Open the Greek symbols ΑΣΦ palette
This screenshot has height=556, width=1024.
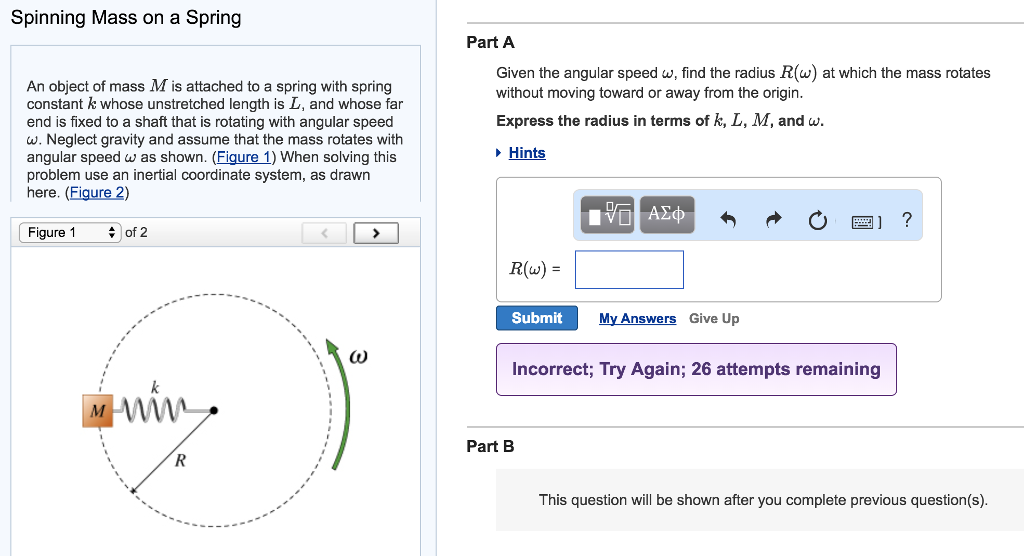tap(666, 215)
